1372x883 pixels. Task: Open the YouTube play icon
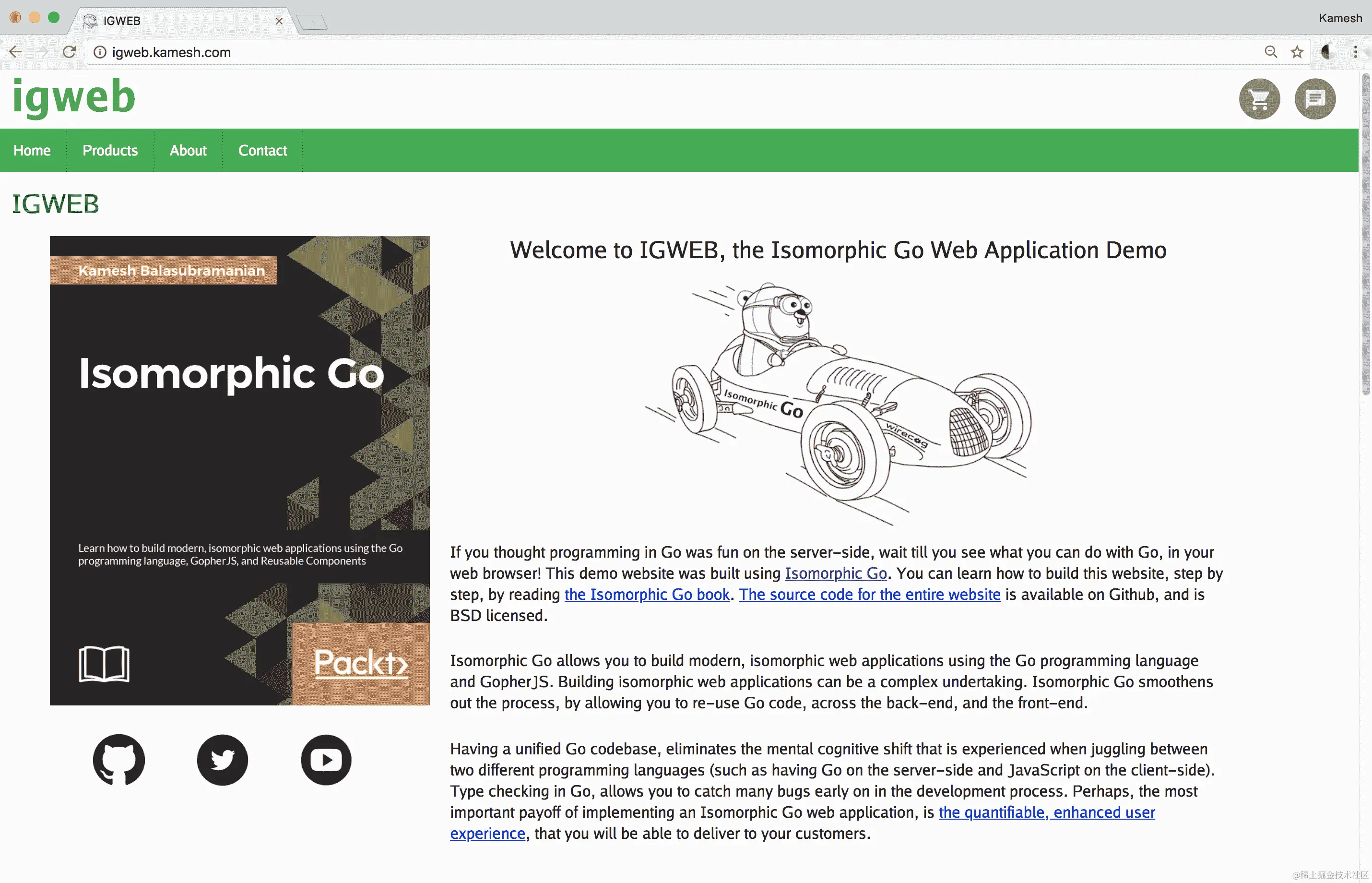pos(326,760)
